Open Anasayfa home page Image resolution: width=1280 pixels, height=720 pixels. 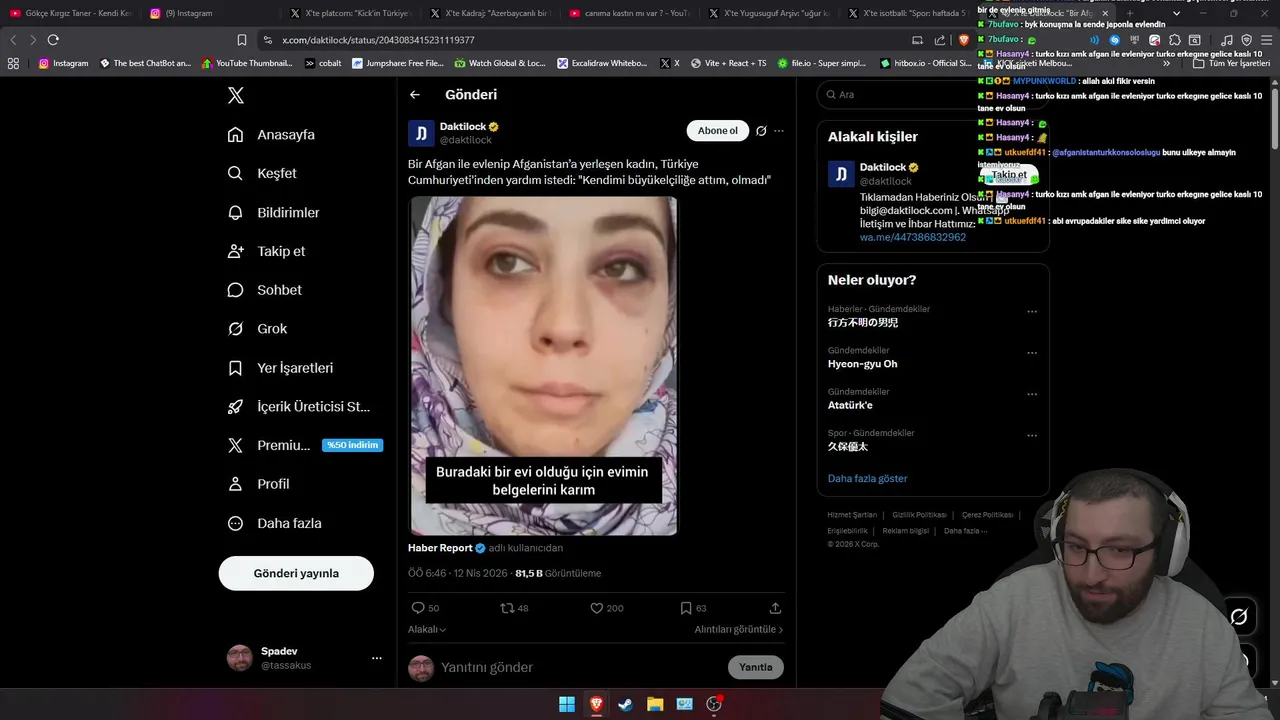271,134
